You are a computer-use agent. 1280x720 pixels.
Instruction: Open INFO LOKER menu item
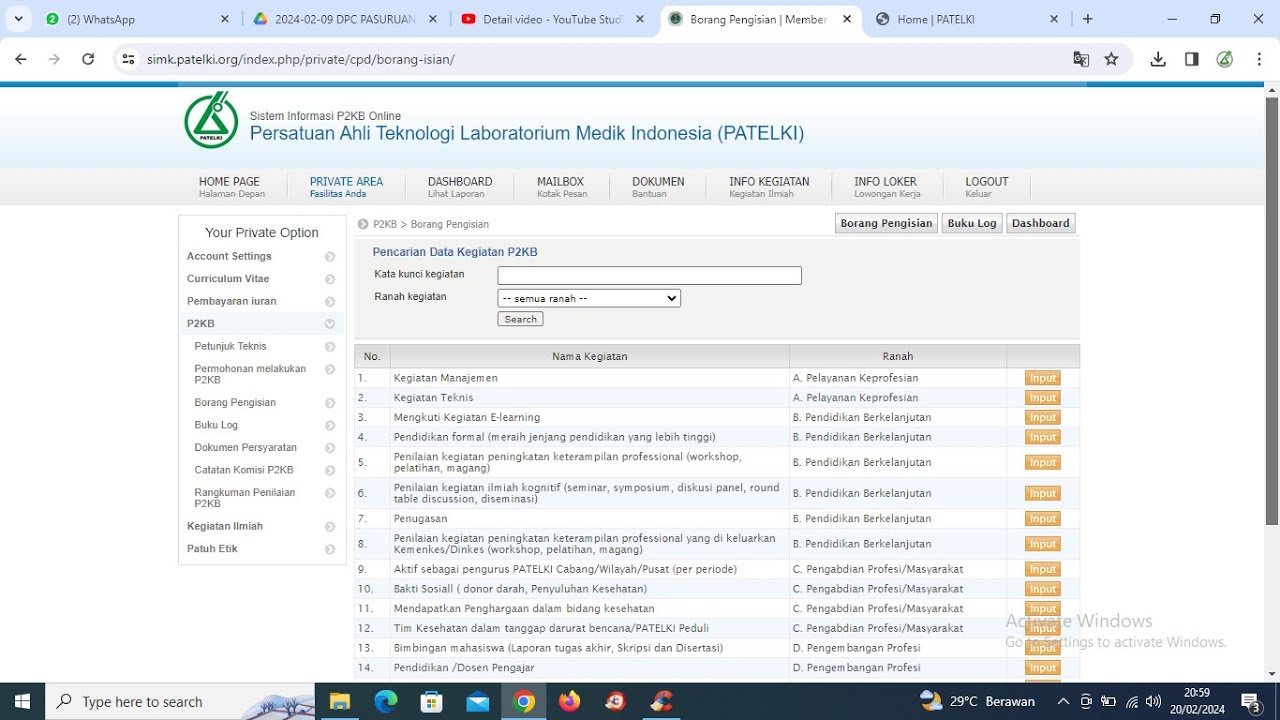886,187
